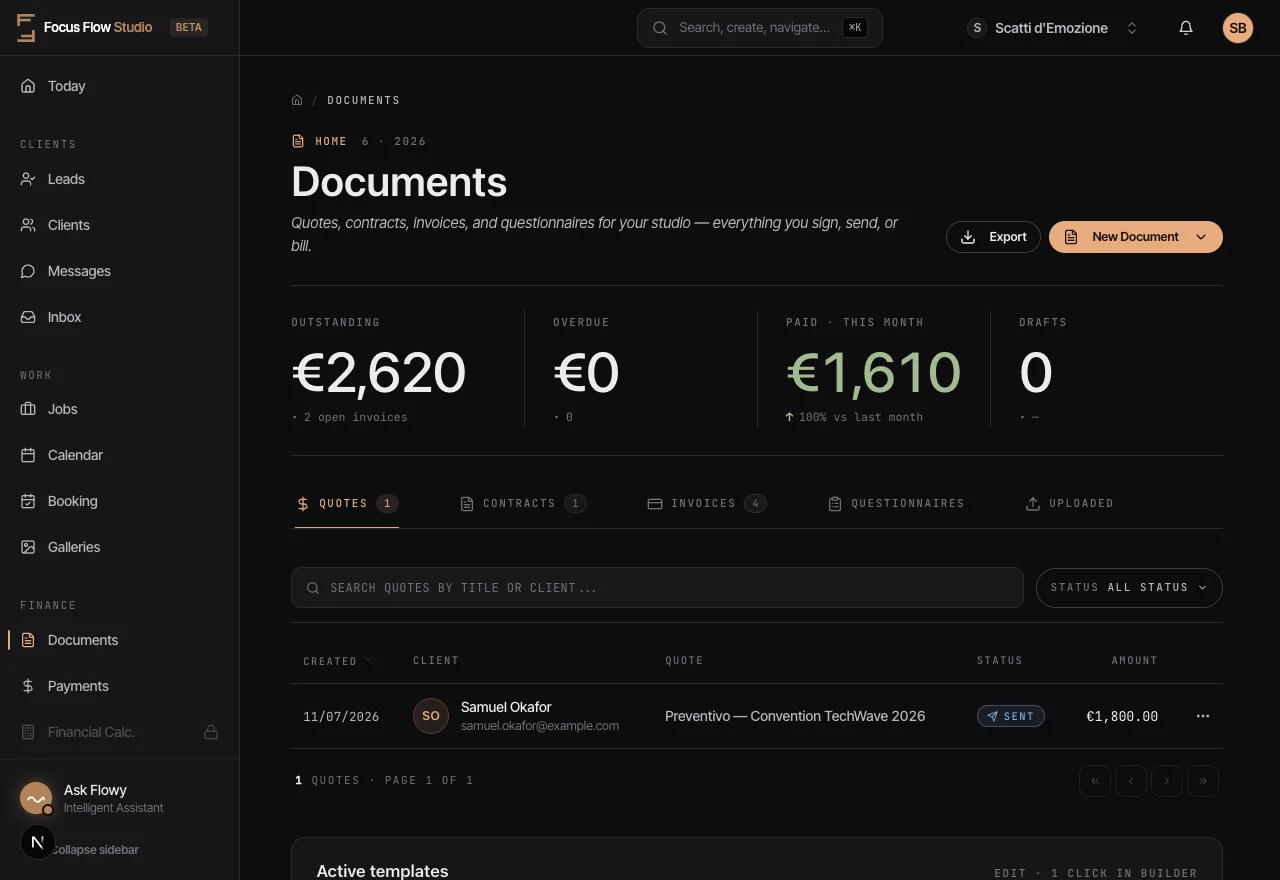Collapse the sidebar

coord(94,850)
